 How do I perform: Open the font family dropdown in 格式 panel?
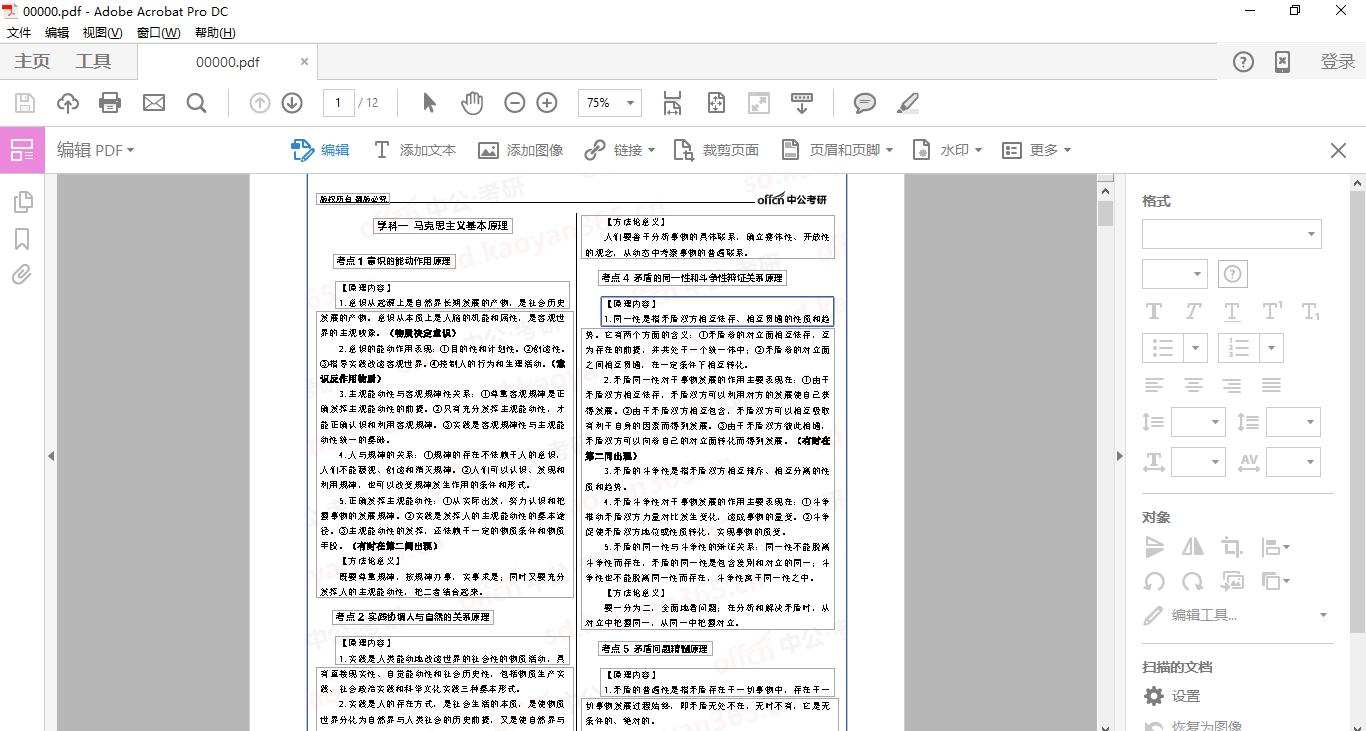click(1231, 233)
